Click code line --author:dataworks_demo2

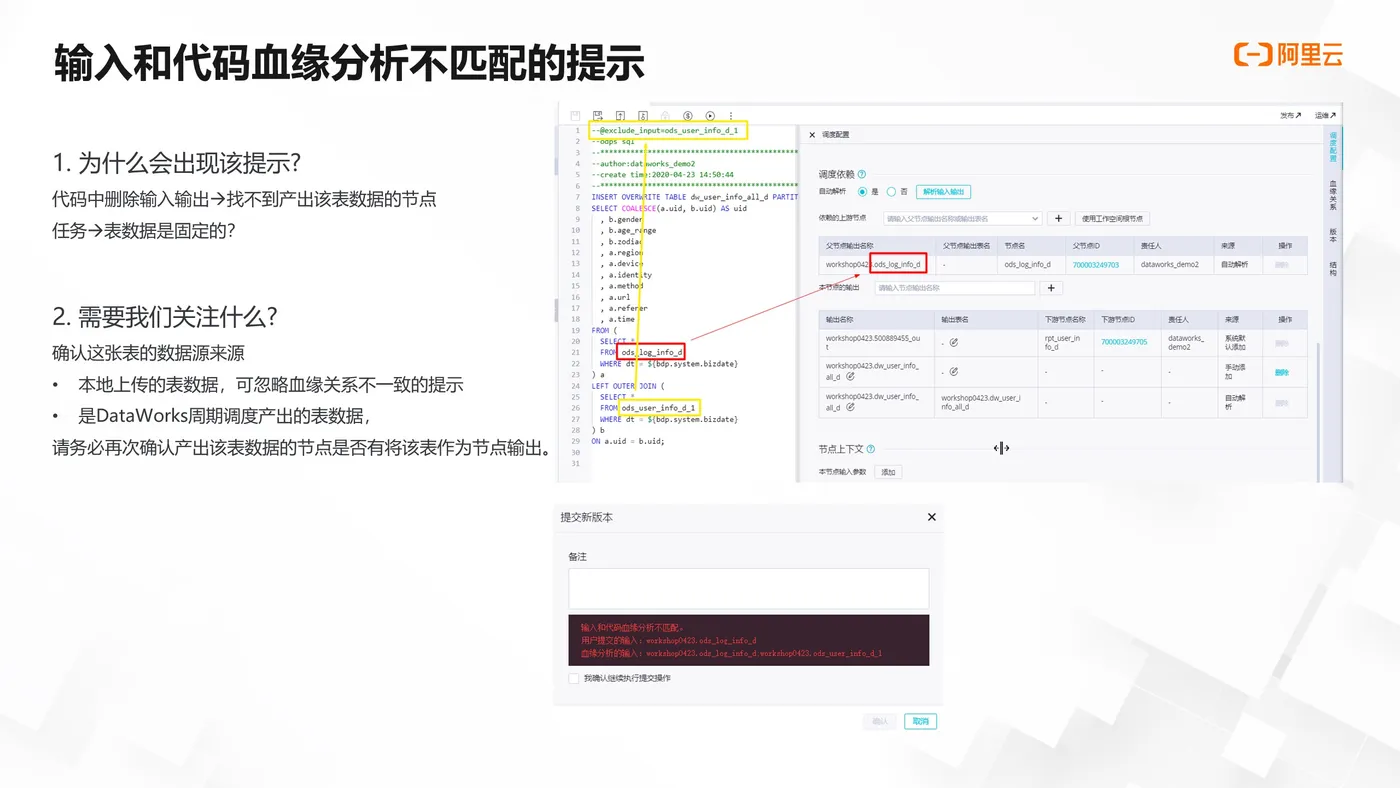pyautogui.click(x=643, y=164)
